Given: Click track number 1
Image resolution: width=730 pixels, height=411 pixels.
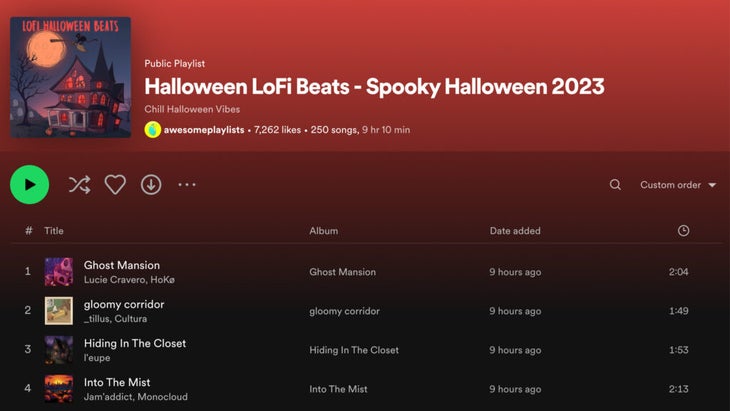Looking at the screenshot, I should pyautogui.click(x=27, y=271).
